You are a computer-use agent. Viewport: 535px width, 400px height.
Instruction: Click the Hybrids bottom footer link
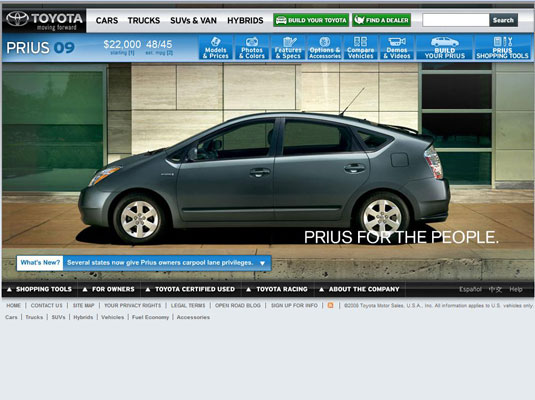click(83, 317)
